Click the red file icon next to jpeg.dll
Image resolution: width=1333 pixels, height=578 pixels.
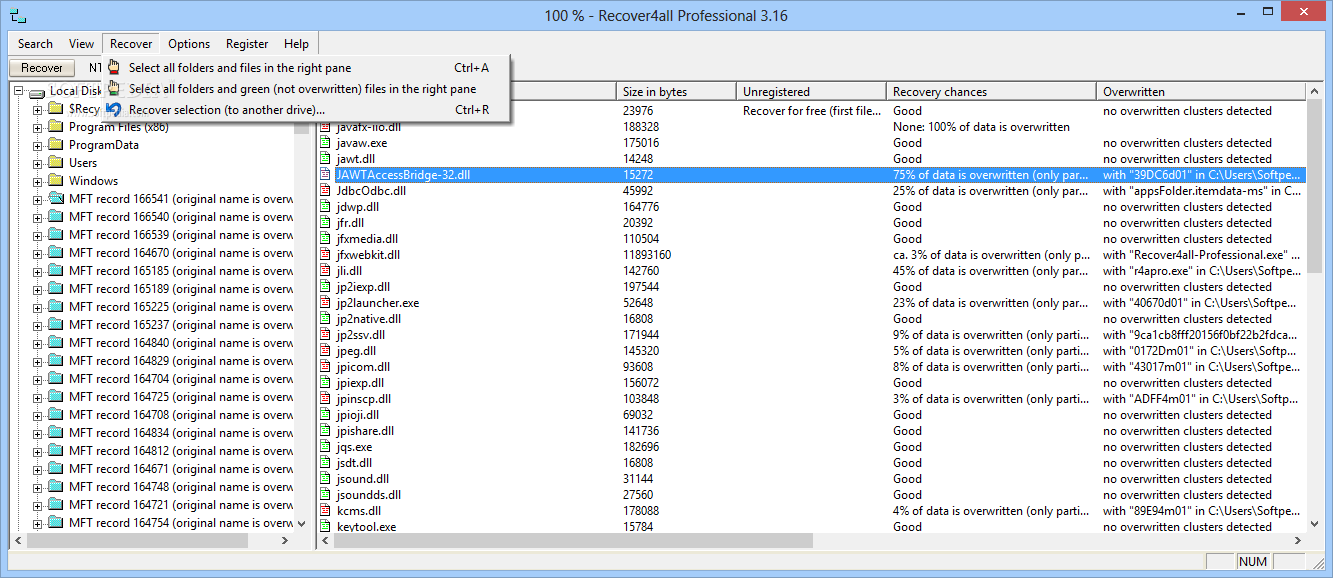pos(325,351)
